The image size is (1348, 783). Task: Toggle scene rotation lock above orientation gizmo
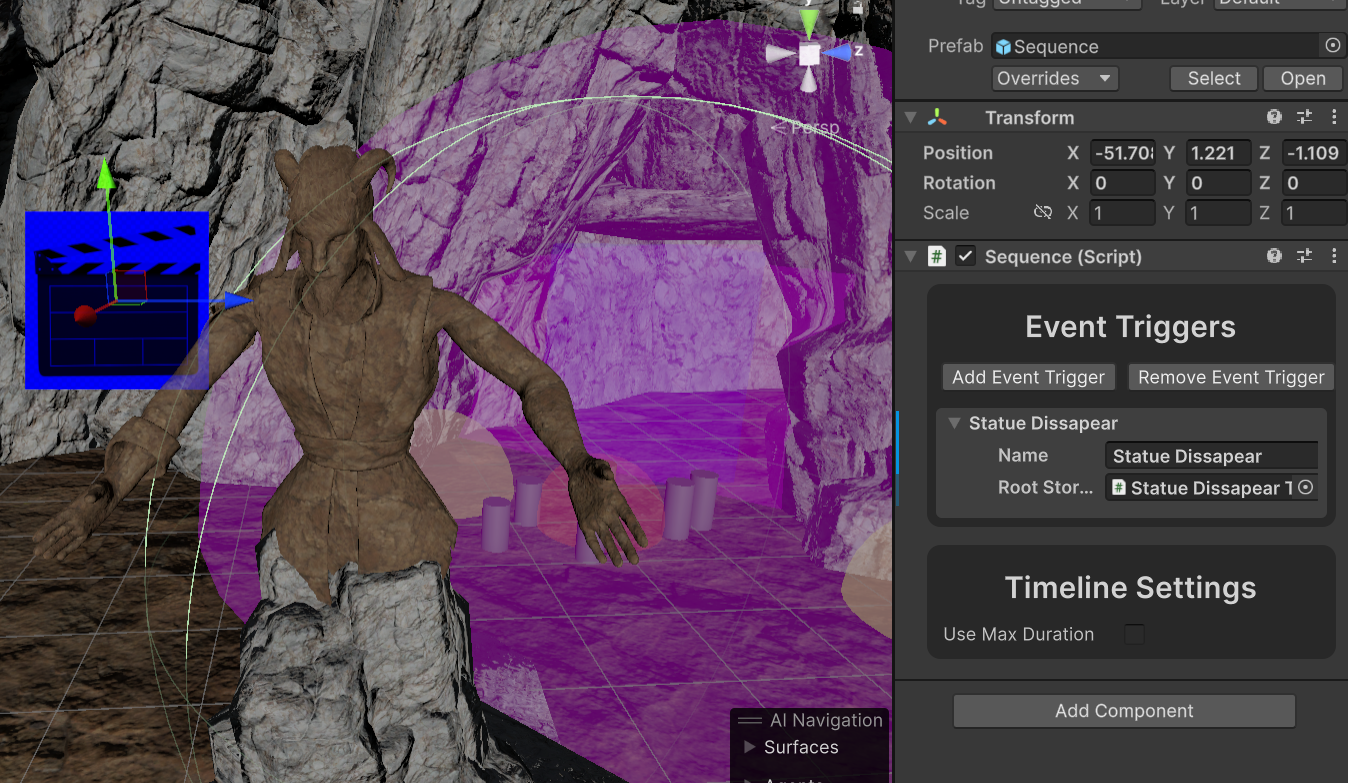pyautogui.click(x=856, y=6)
